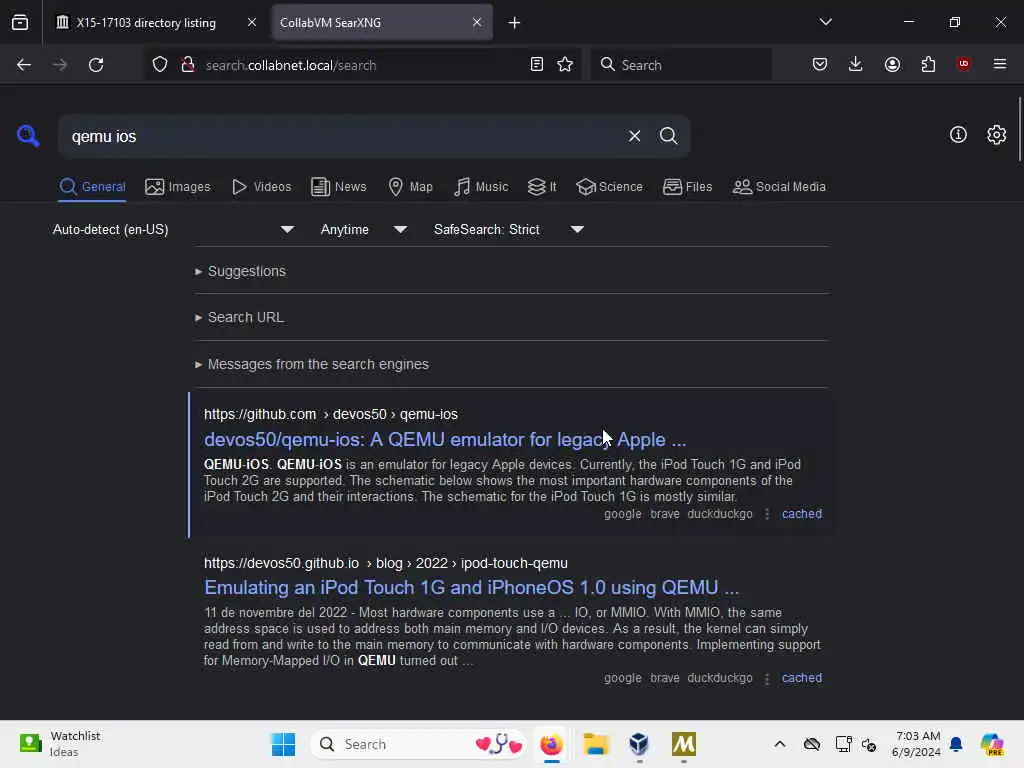Switch to Videos search category
Image resolution: width=1024 pixels, height=768 pixels.
point(262,187)
